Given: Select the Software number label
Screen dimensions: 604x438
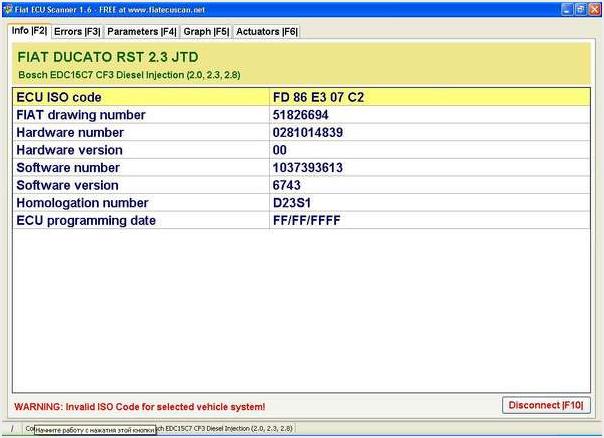Looking at the screenshot, I should (x=68, y=168).
